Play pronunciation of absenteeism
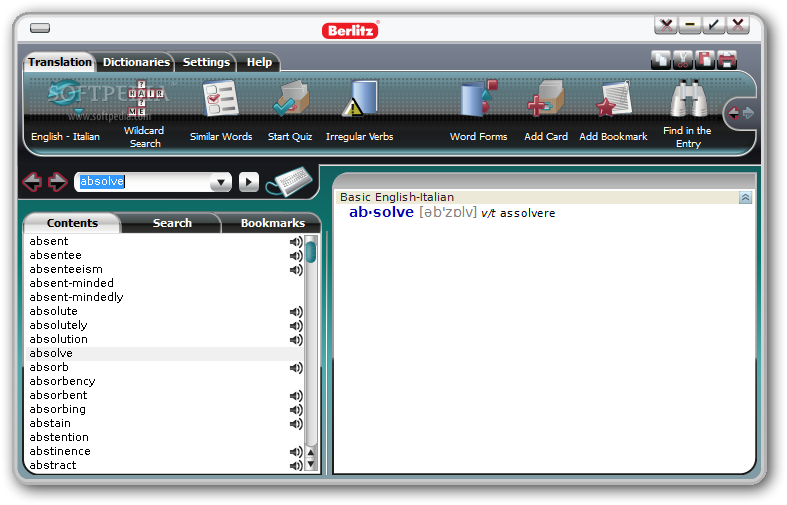 point(296,270)
